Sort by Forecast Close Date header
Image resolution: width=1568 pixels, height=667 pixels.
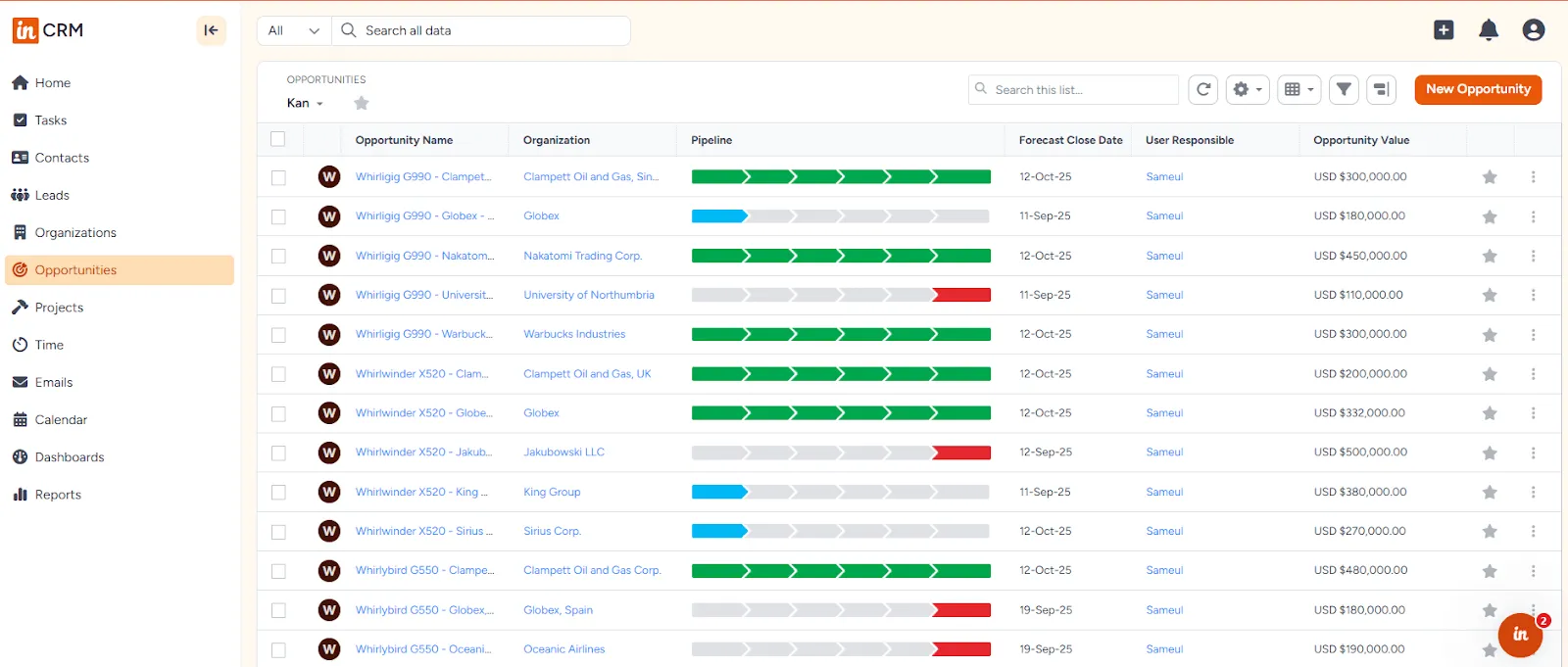[x=1070, y=140]
